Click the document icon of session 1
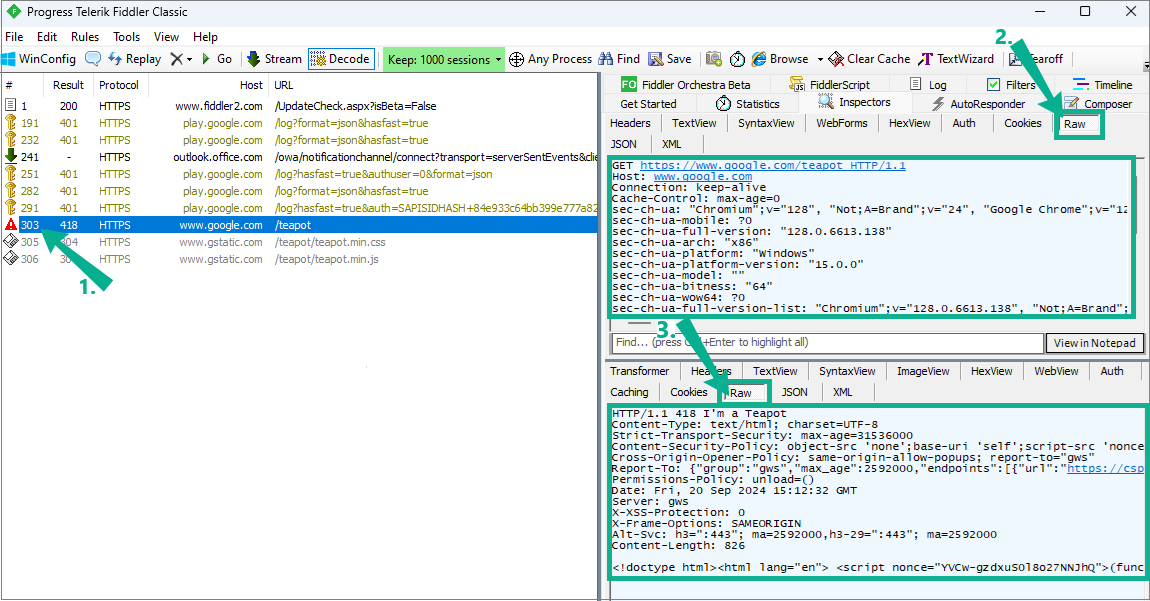1150x601 pixels. point(10,106)
